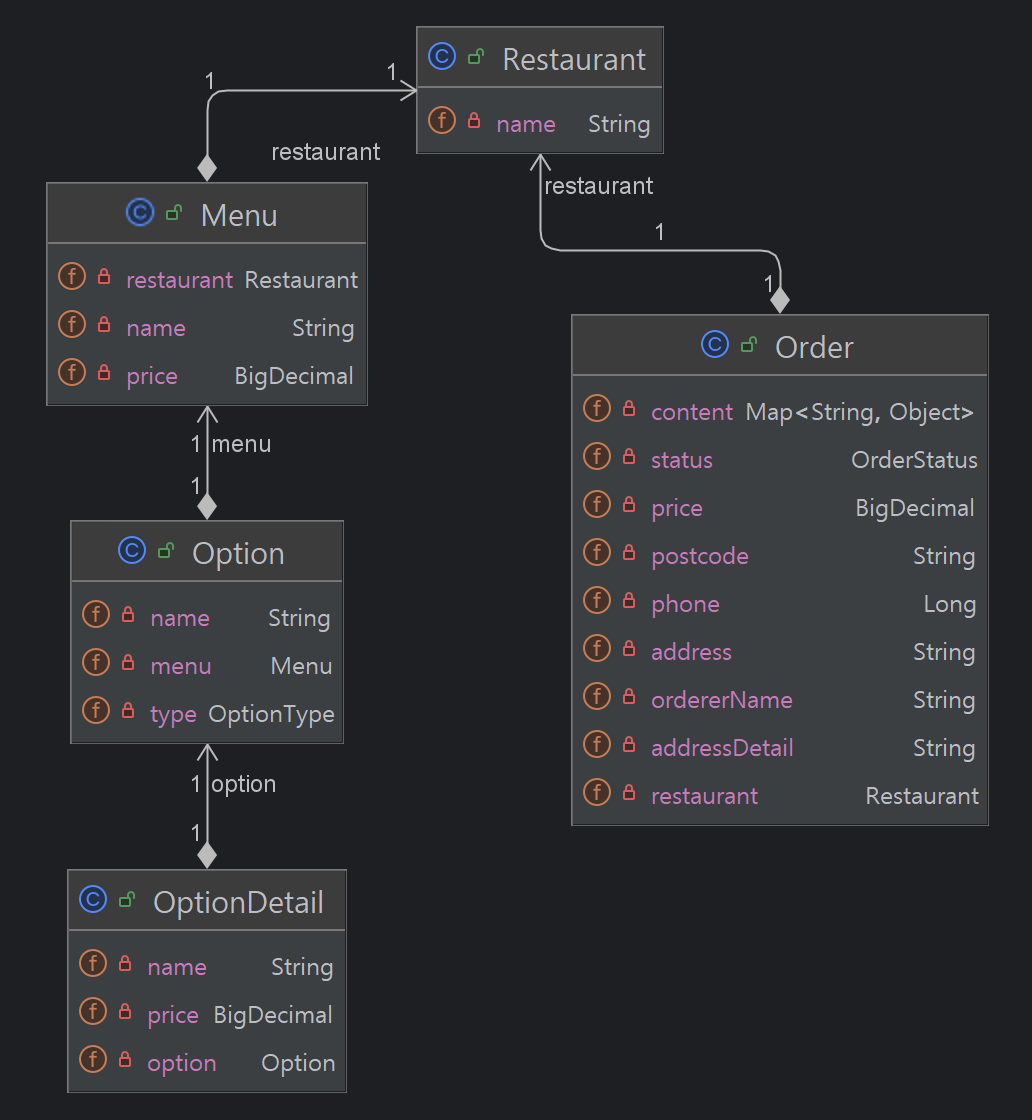Viewport: 1032px width, 1120px height.
Task: Click the Option class title
Action: point(239,554)
